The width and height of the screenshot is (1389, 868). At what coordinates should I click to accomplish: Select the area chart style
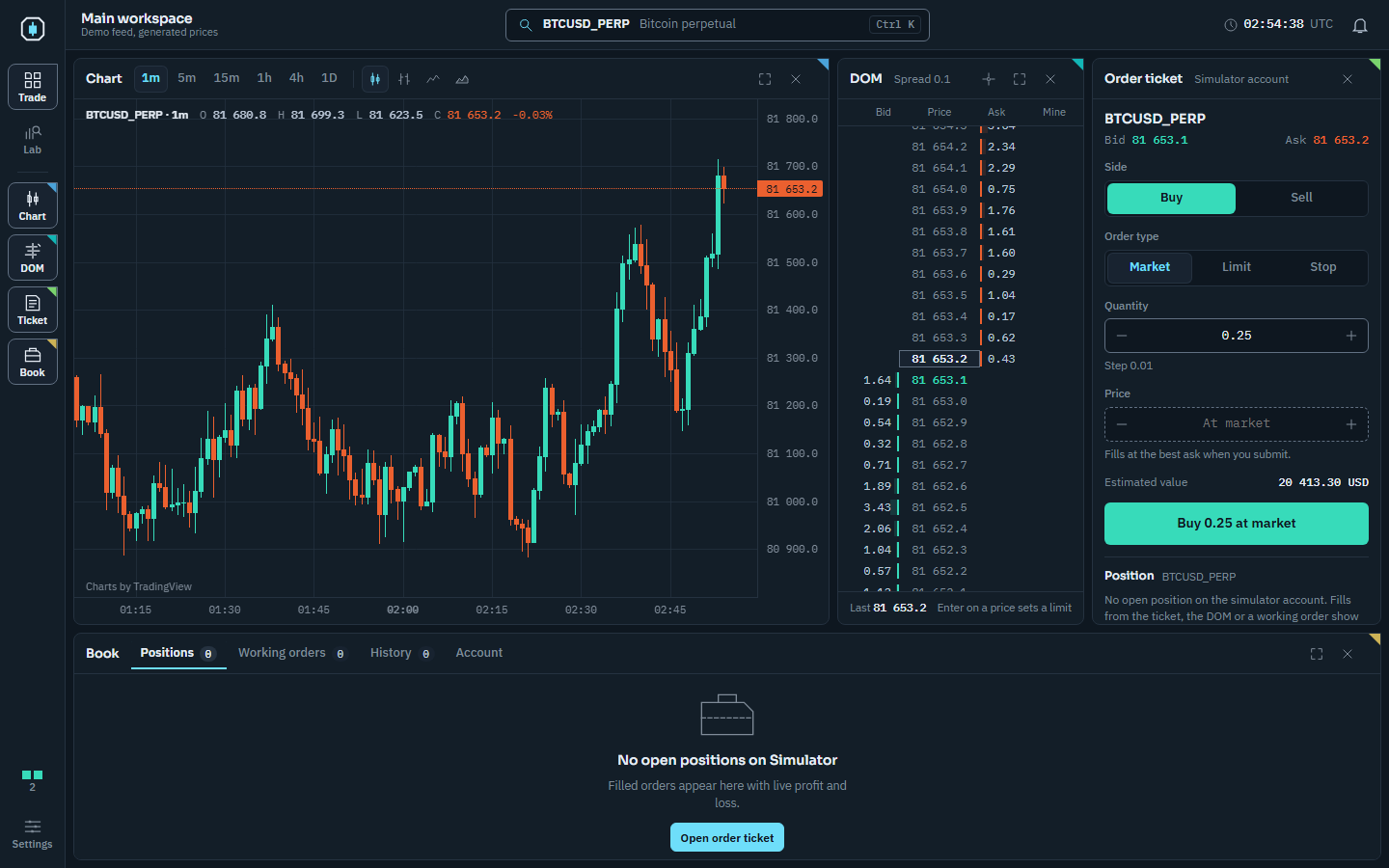462,79
